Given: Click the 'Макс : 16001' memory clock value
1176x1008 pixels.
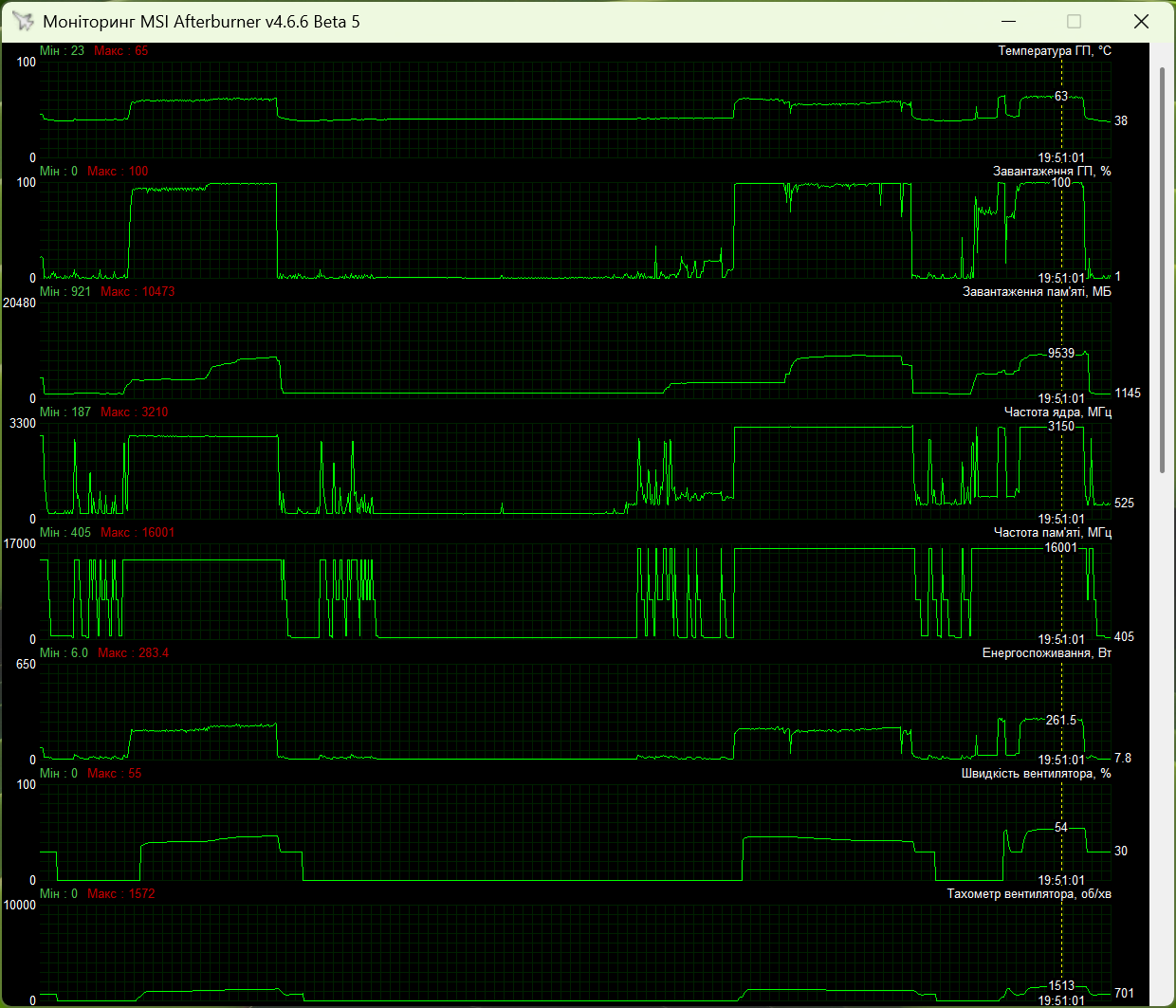Looking at the screenshot, I should (138, 533).
